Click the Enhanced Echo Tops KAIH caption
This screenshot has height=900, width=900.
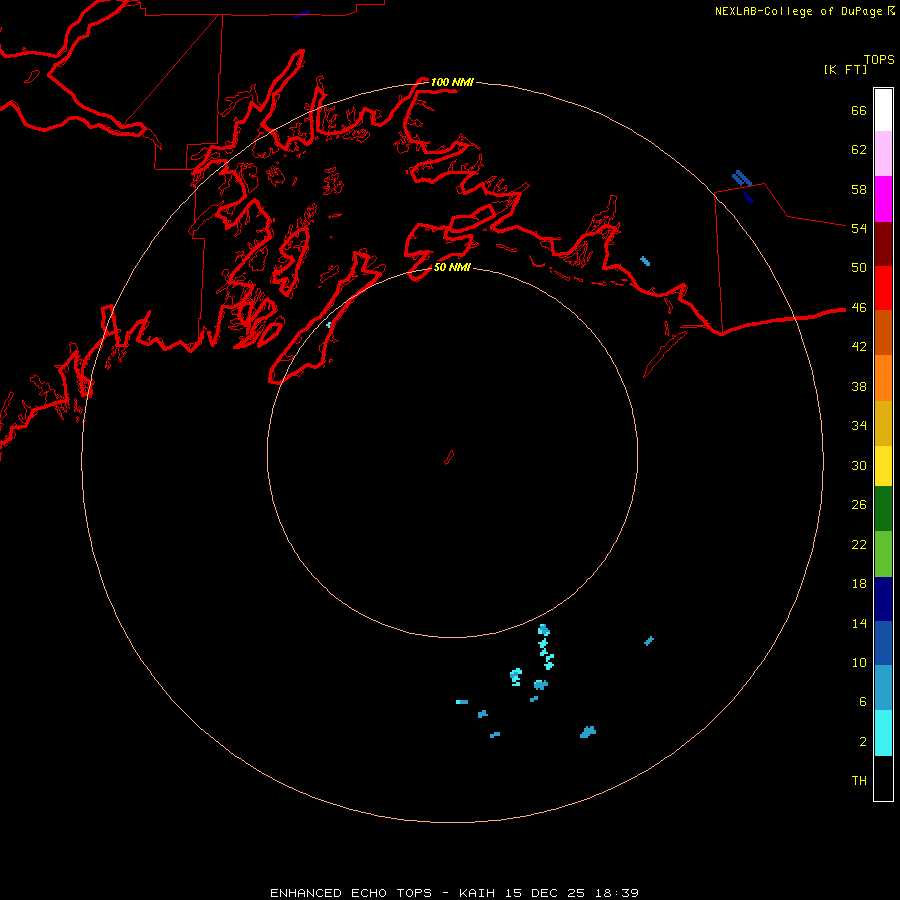point(454,893)
